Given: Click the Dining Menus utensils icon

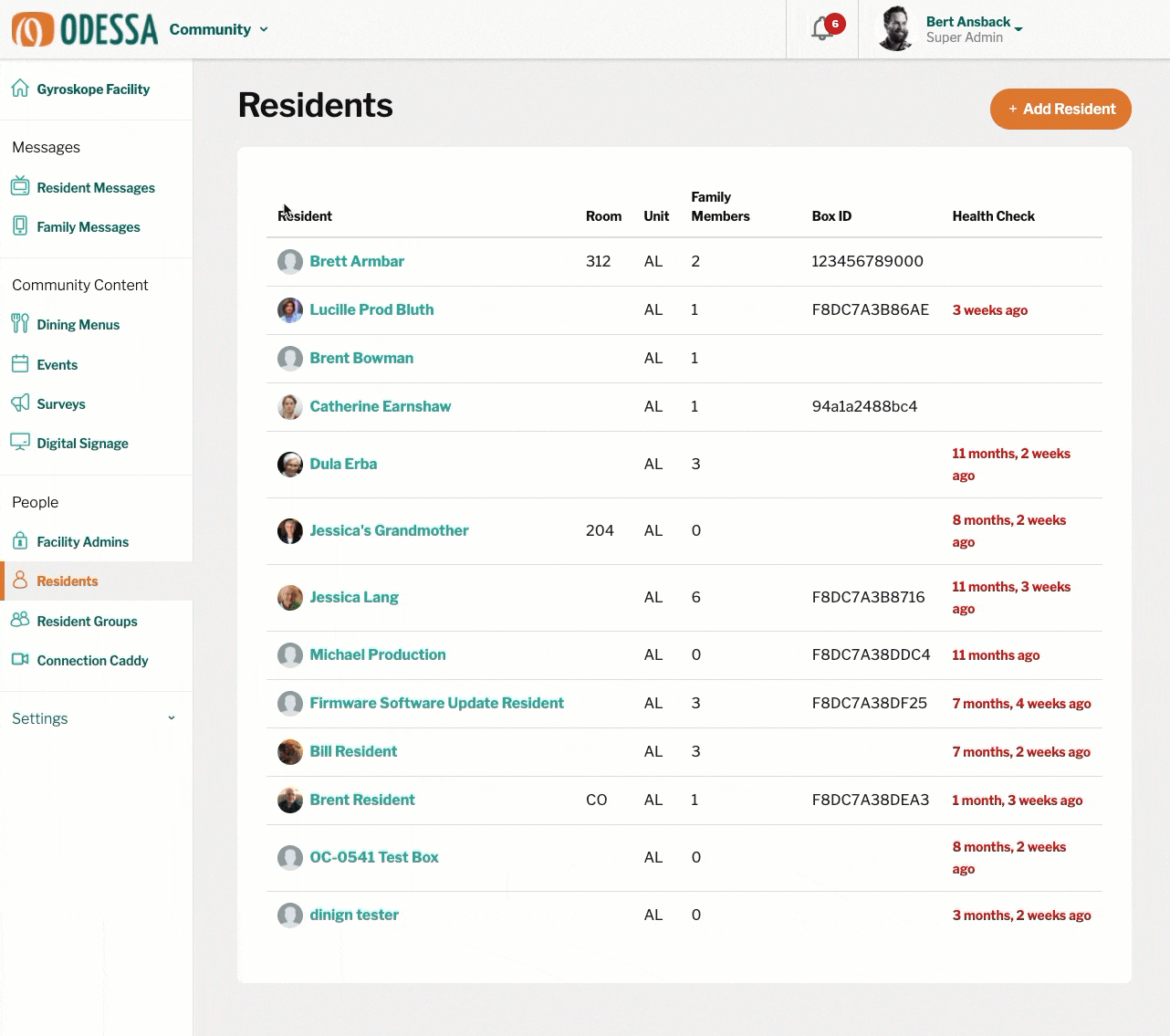Looking at the screenshot, I should [20, 323].
